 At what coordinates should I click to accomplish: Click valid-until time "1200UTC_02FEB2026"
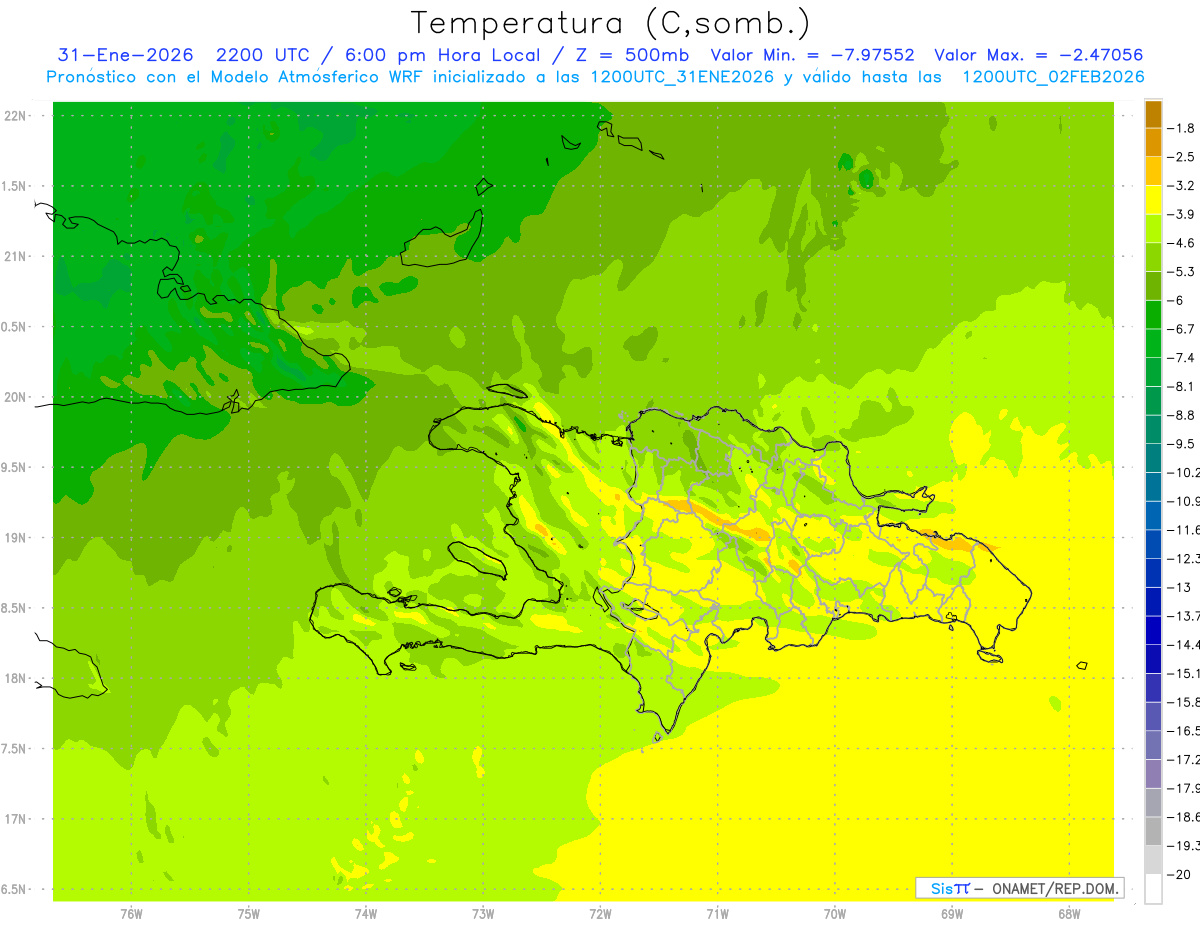tap(1053, 77)
